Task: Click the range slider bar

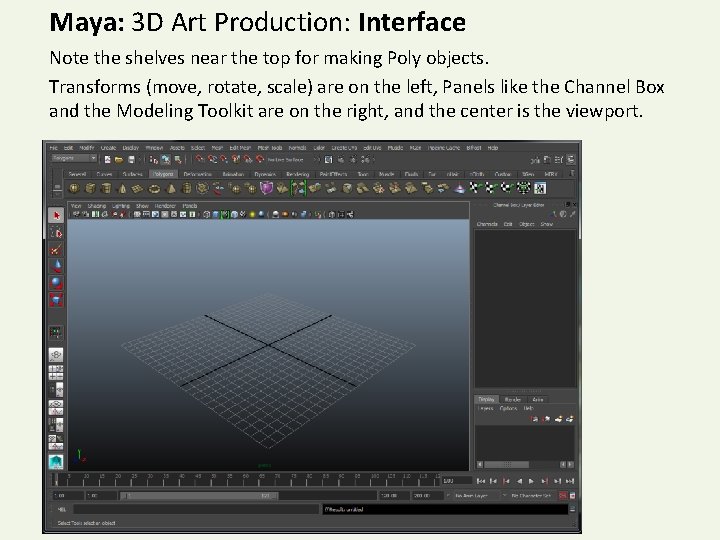Action: tap(199, 496)
